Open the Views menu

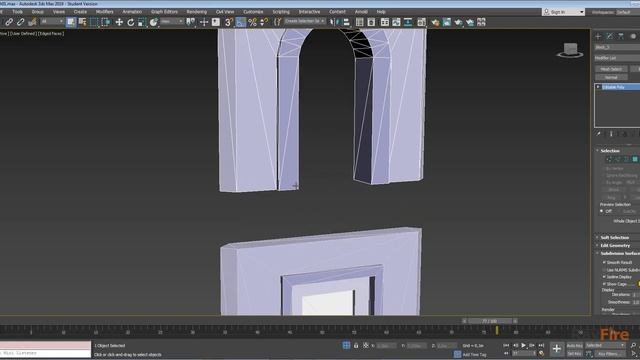[x=59, y=12]
